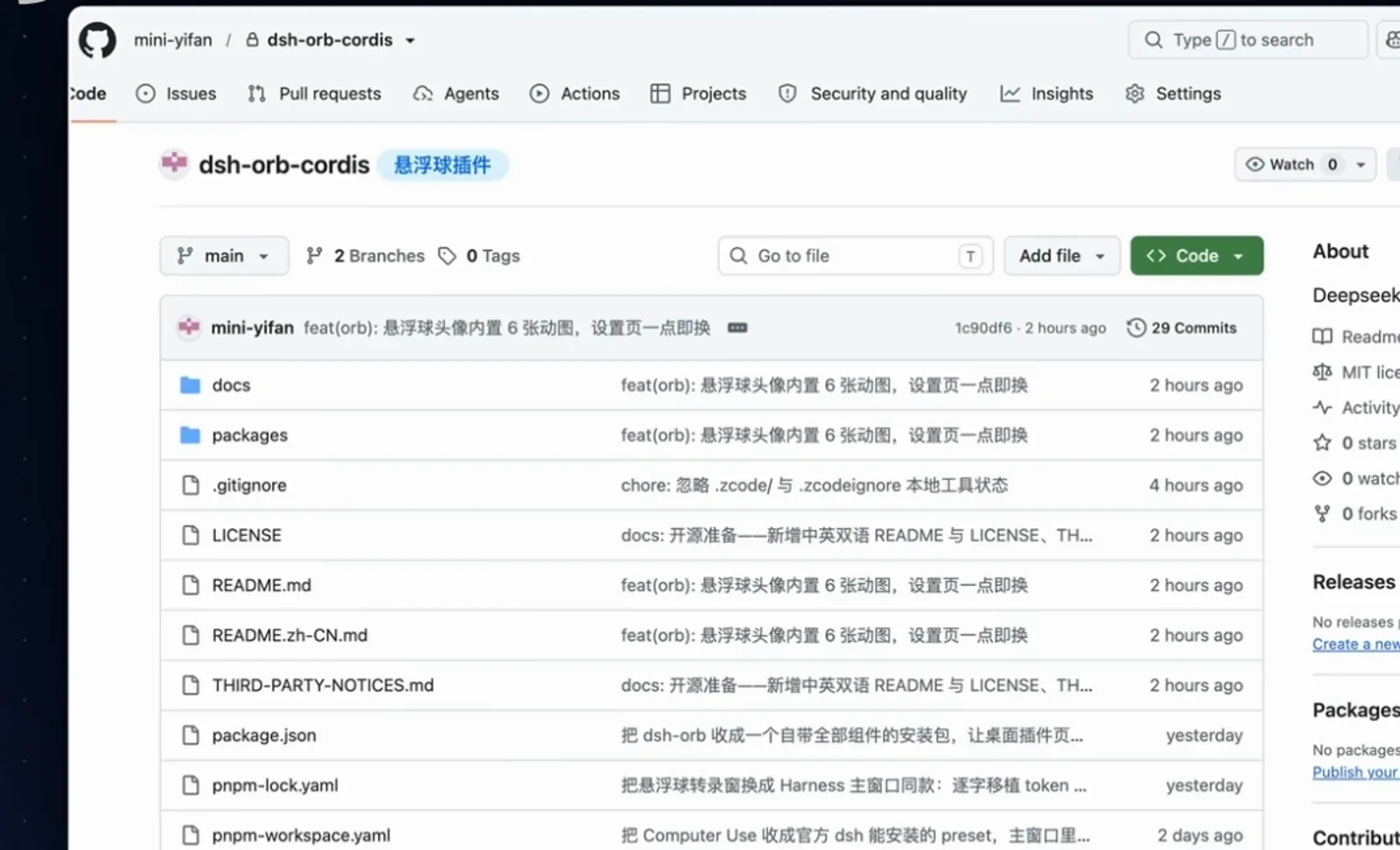This screenshot has height=850, width=1400.
Task: Open the green Code dropdown button
Action: click(1196, 255)
